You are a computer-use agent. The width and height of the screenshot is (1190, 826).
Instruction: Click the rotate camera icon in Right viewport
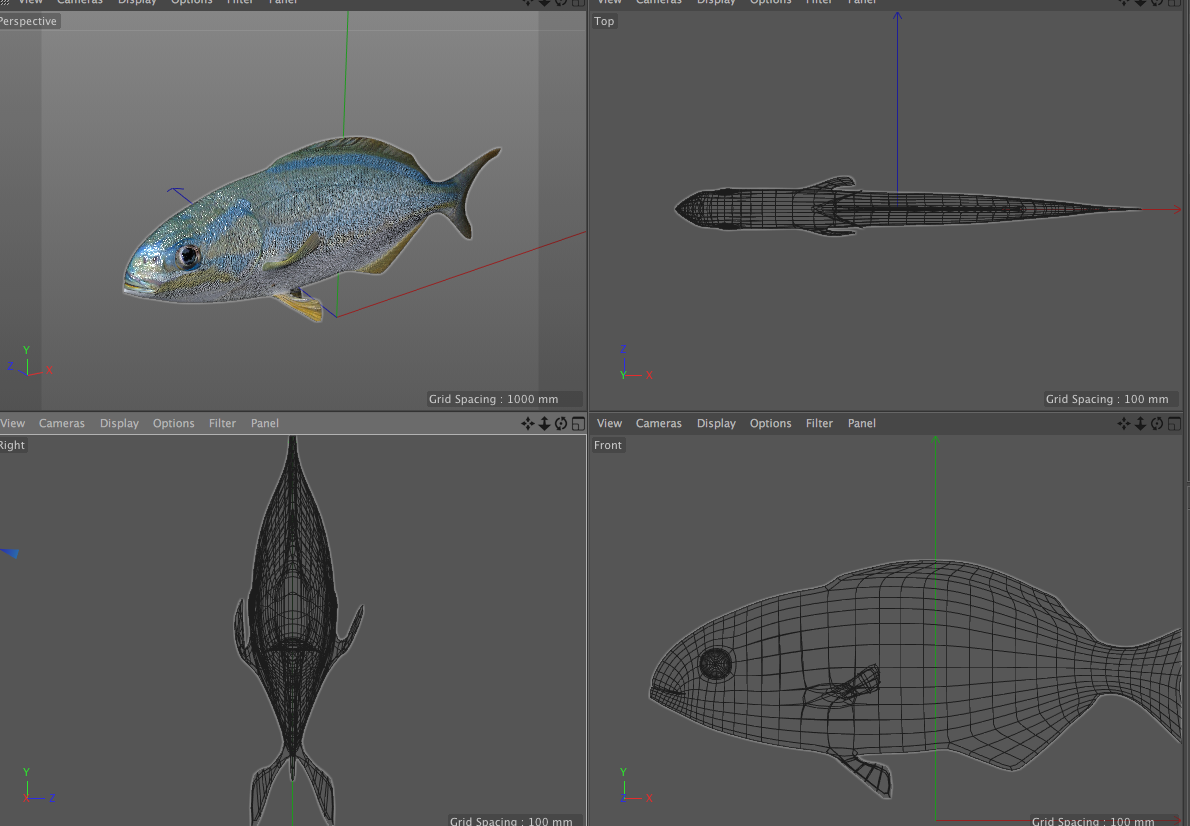coord(561,424)
